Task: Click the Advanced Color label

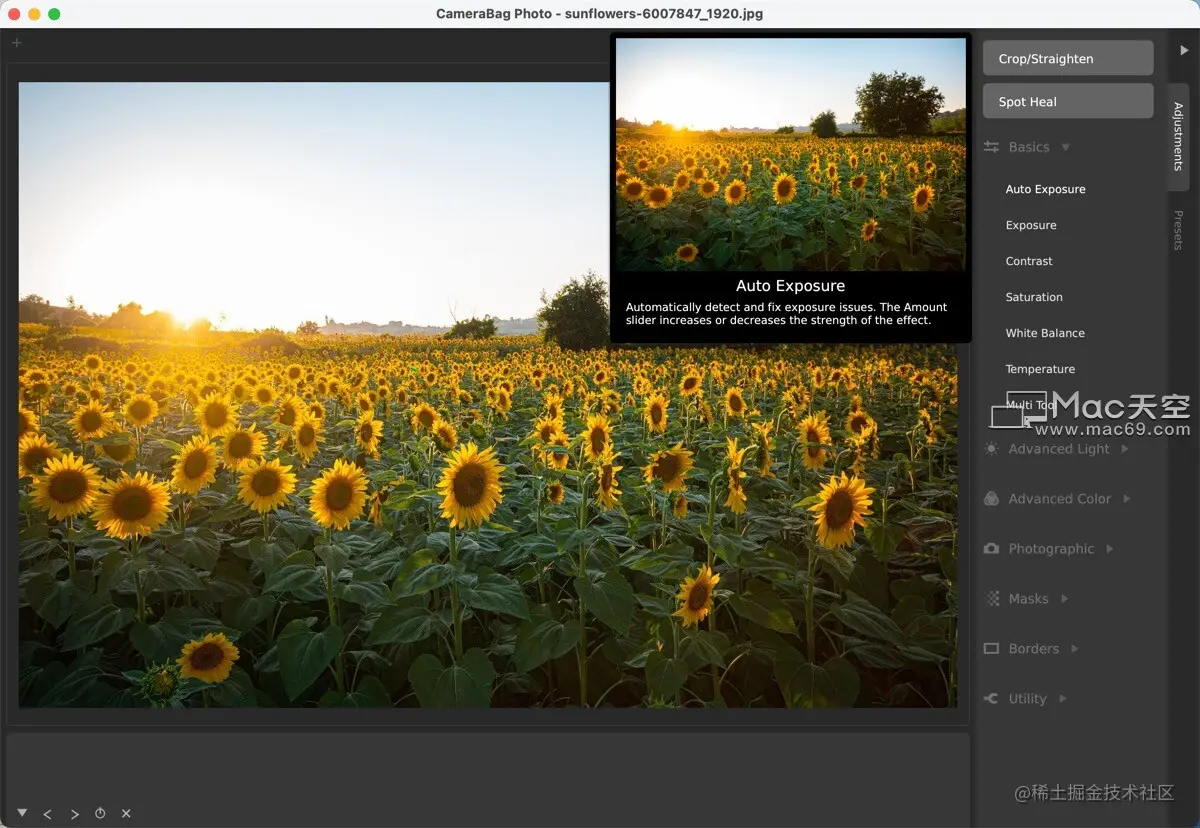Action: click(x=1060, y=499)
